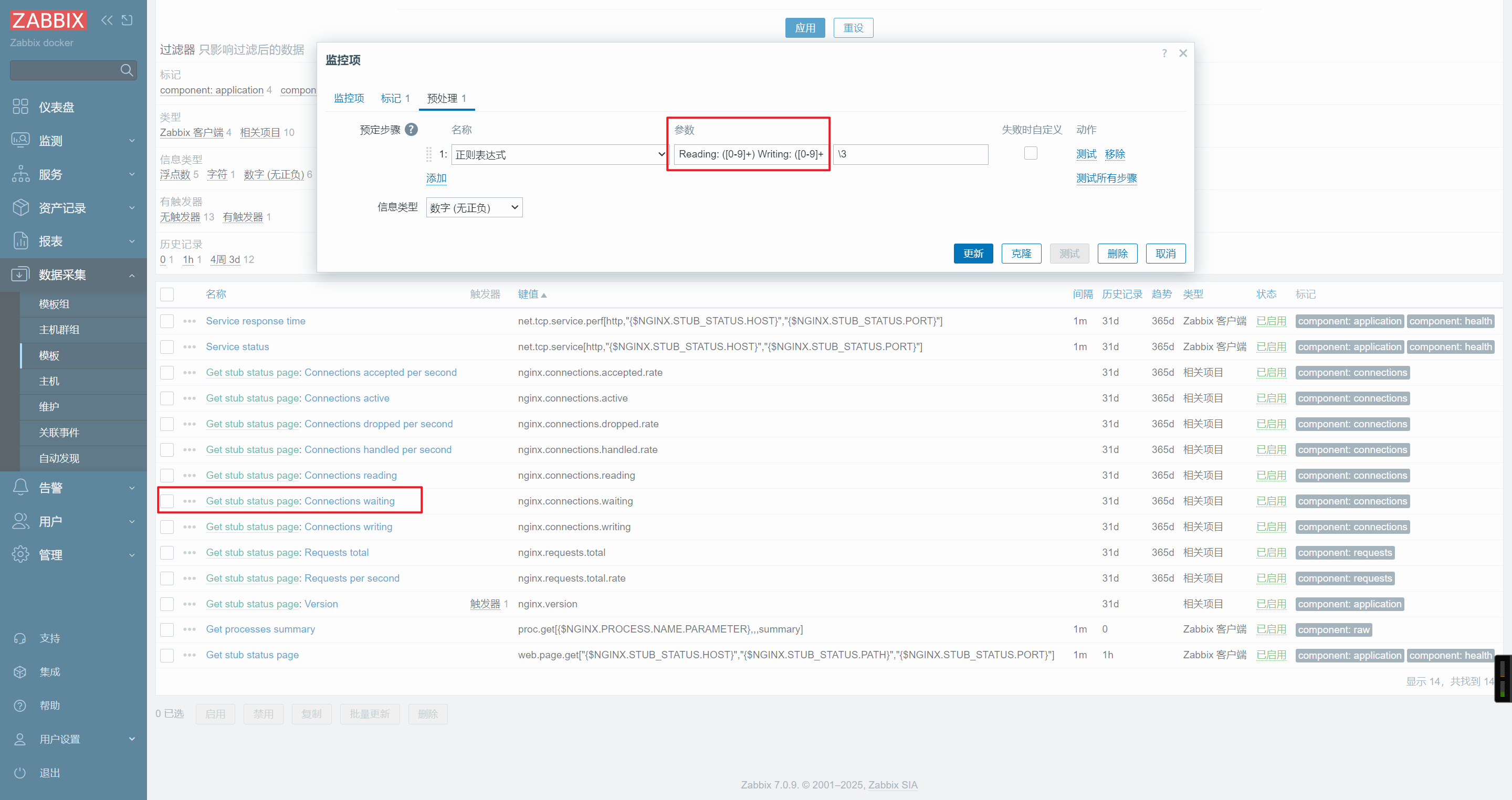1512x800 pixels.
Task: Click the 预定步骤 help question mark icon
Action: (x=412, y=130)
